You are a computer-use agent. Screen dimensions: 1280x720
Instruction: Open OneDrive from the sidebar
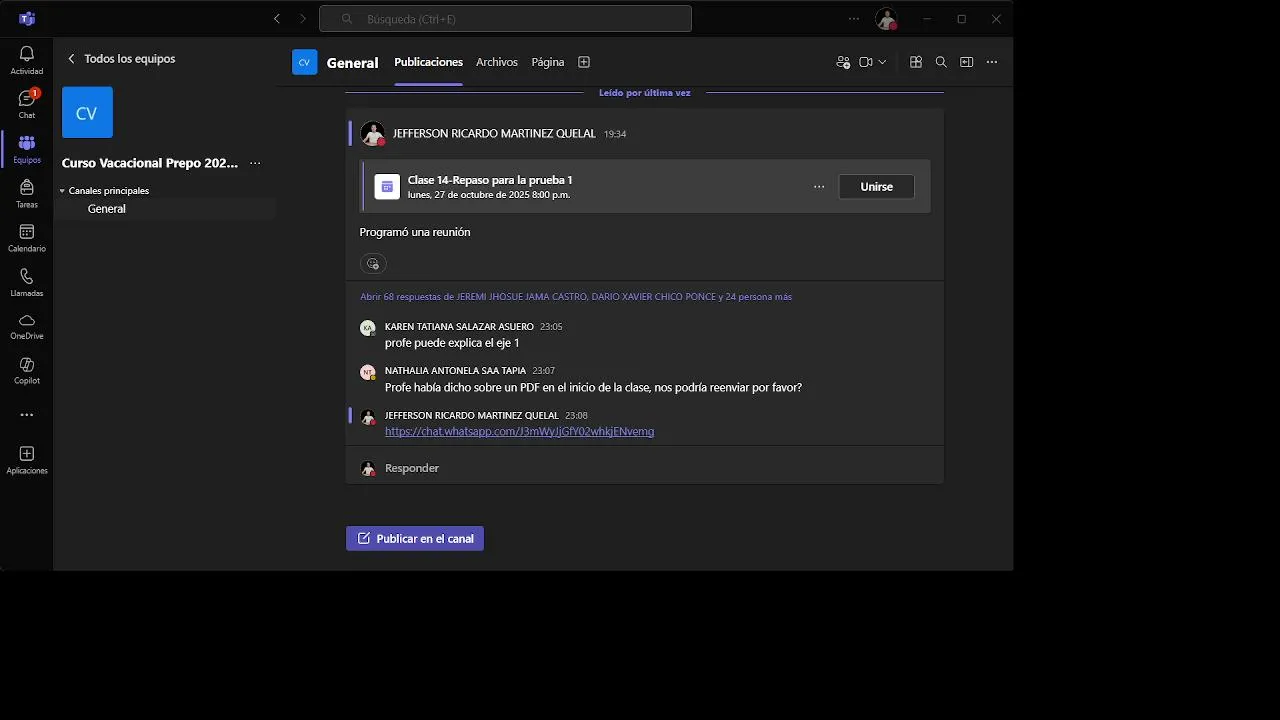point(27,326)
